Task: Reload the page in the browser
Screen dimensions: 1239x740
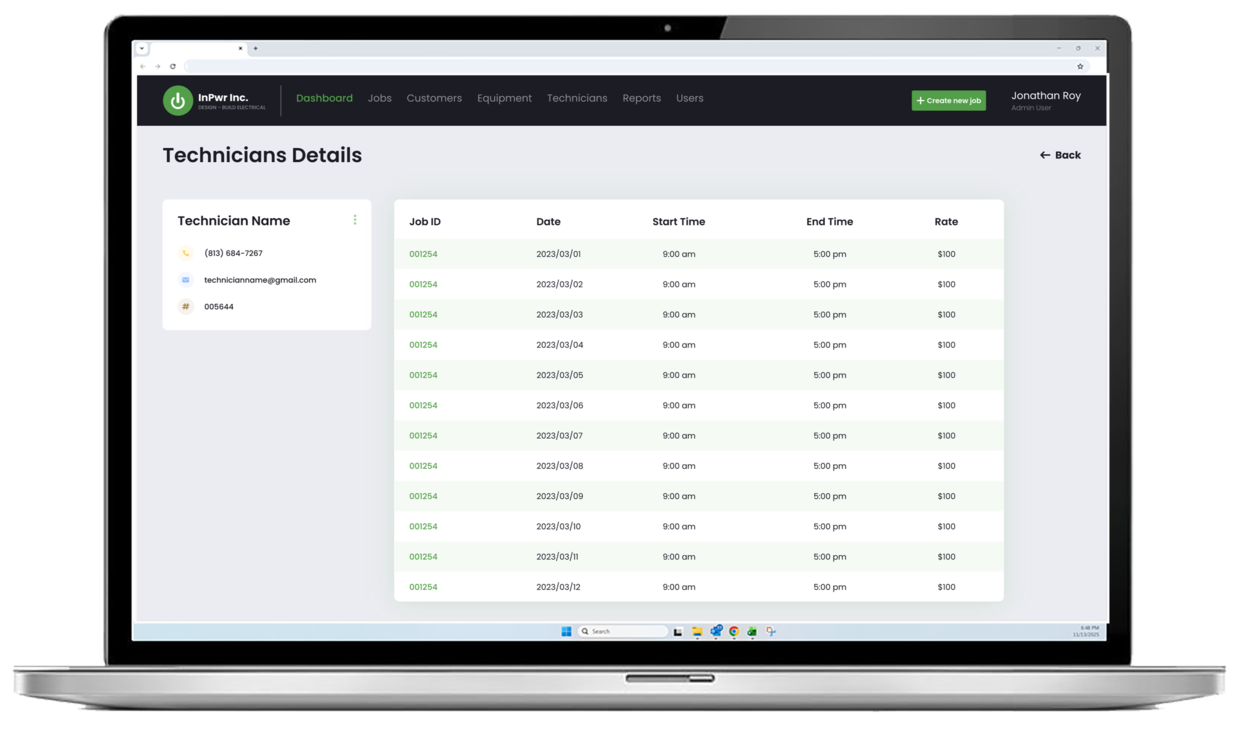Action: [x=173, y=67]
